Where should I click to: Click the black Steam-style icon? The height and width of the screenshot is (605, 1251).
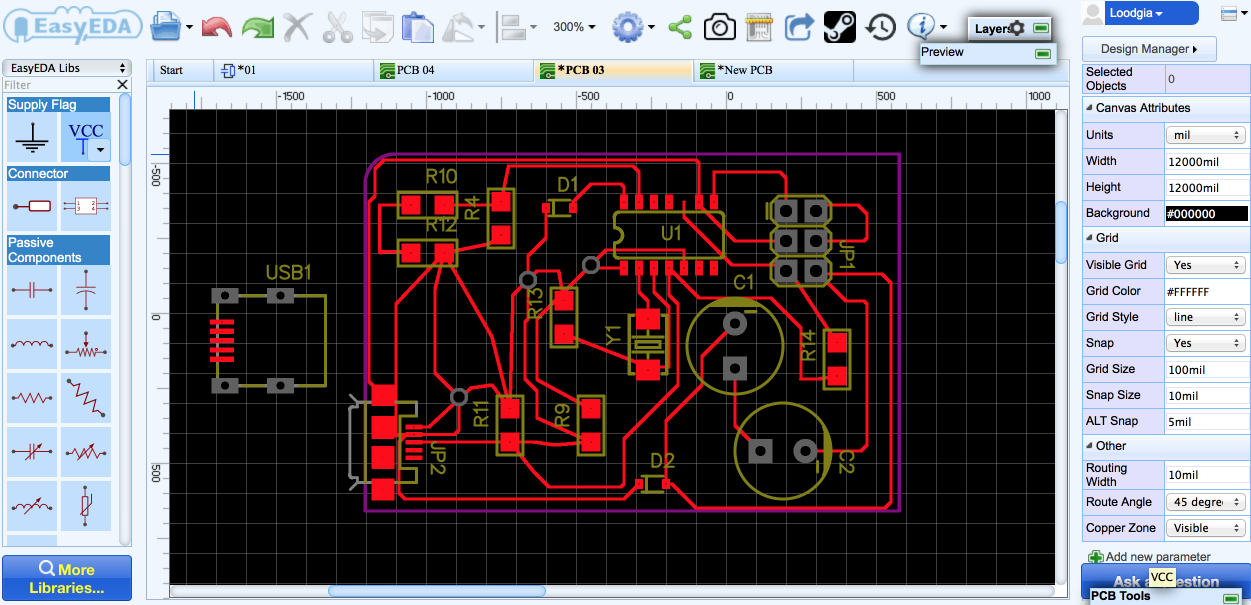point(839,27)
